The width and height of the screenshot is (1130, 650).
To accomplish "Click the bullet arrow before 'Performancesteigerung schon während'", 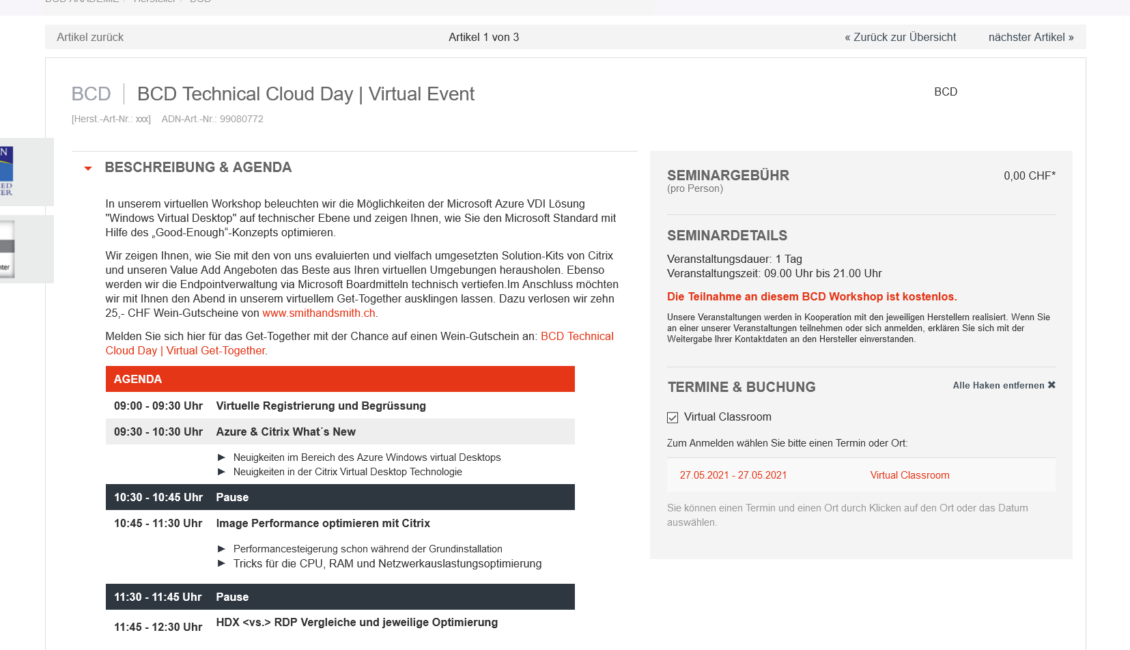I will click(221, 548).
